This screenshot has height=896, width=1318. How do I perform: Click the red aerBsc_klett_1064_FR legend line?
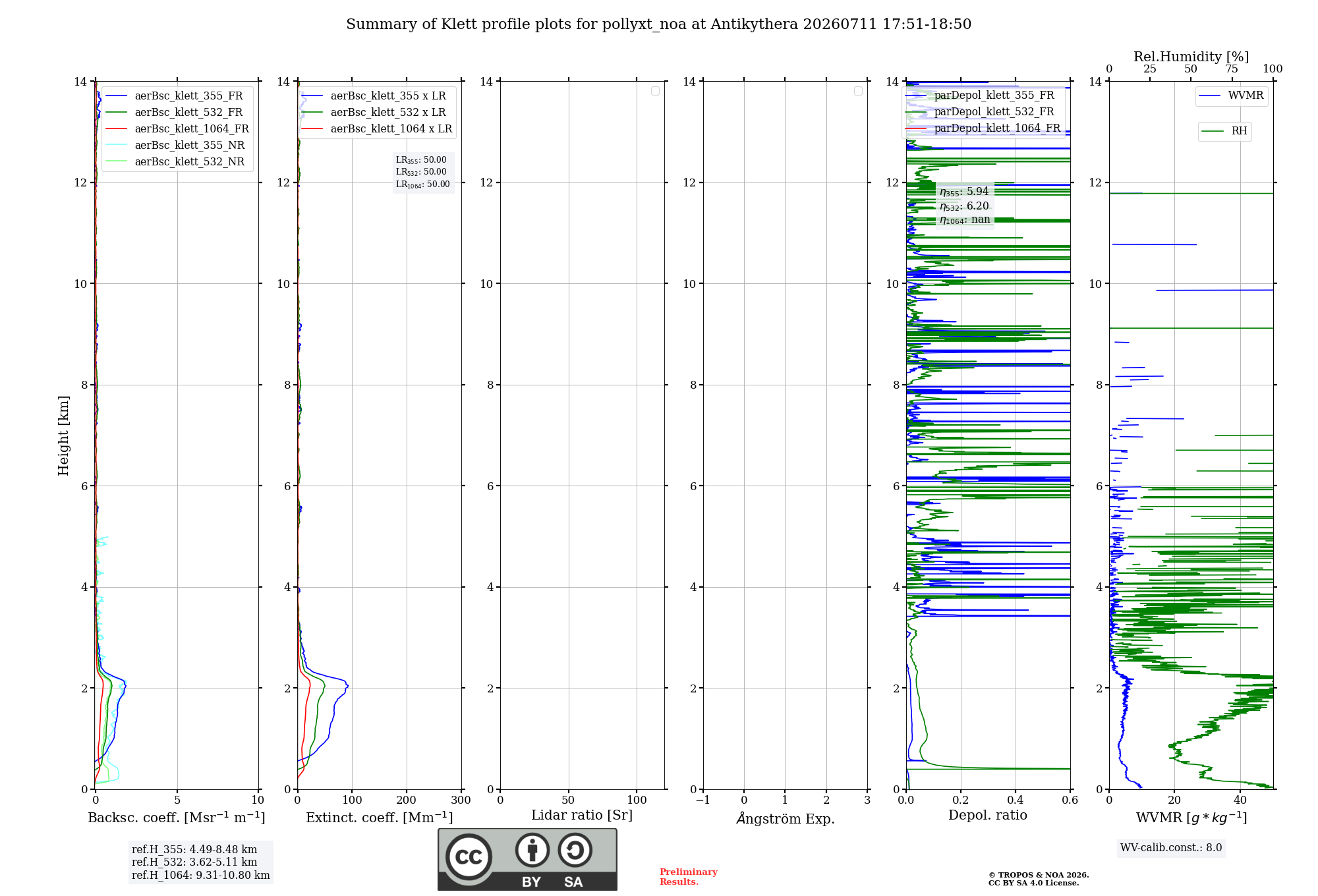[116, 129]
